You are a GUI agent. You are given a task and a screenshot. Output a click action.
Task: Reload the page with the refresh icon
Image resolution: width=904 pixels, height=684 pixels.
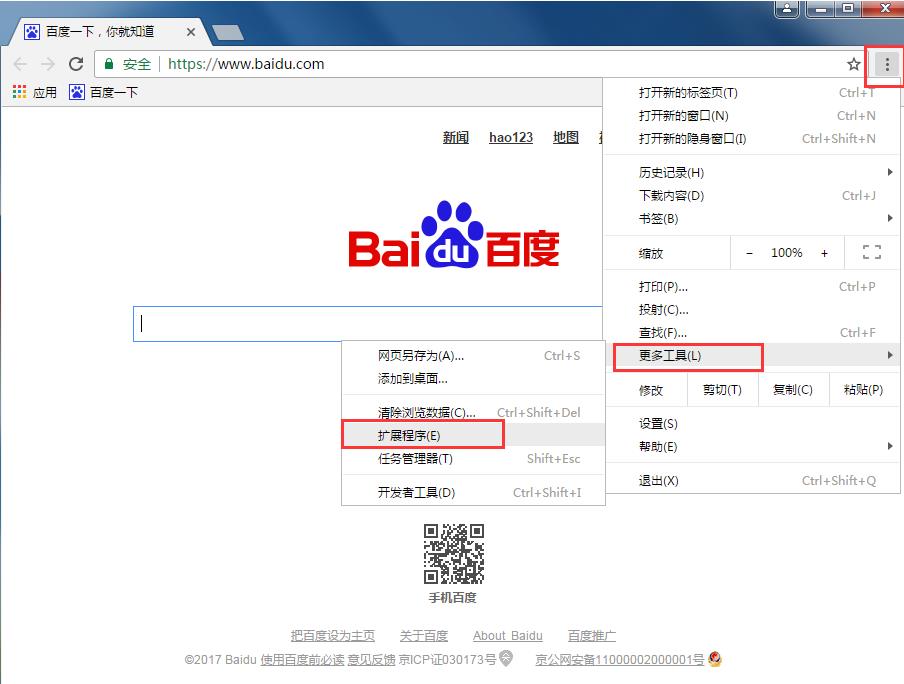tap(76, 63)
